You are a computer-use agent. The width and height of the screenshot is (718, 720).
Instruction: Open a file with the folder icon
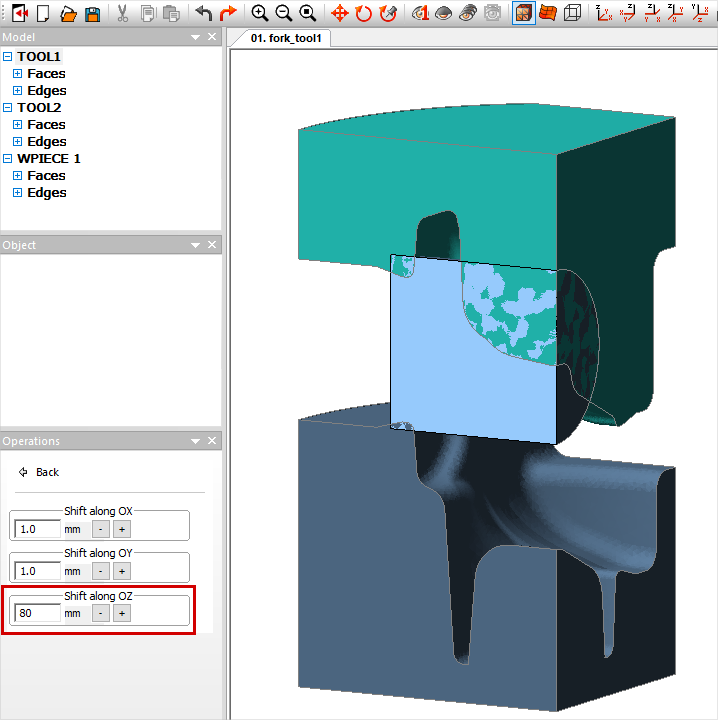pyautogui.click(x=68, y=13)
